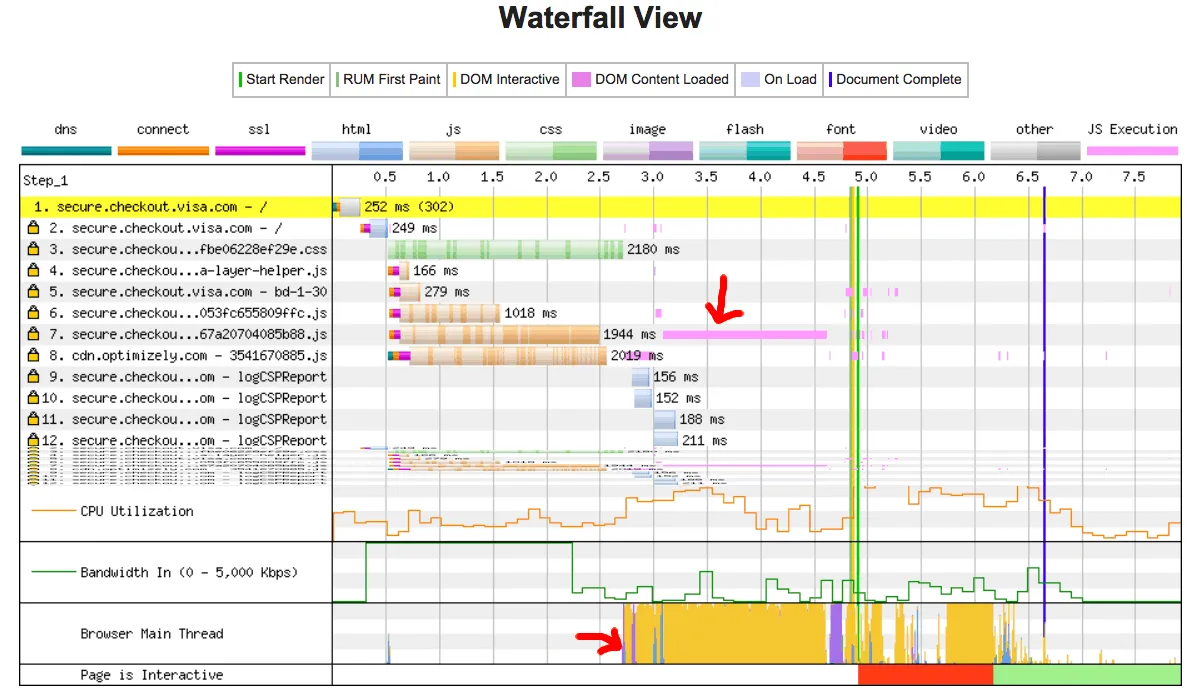This screenshot has height=699, width=1200.
Task: Click the lock icon on request 2
Action: [x=33, y=228]
